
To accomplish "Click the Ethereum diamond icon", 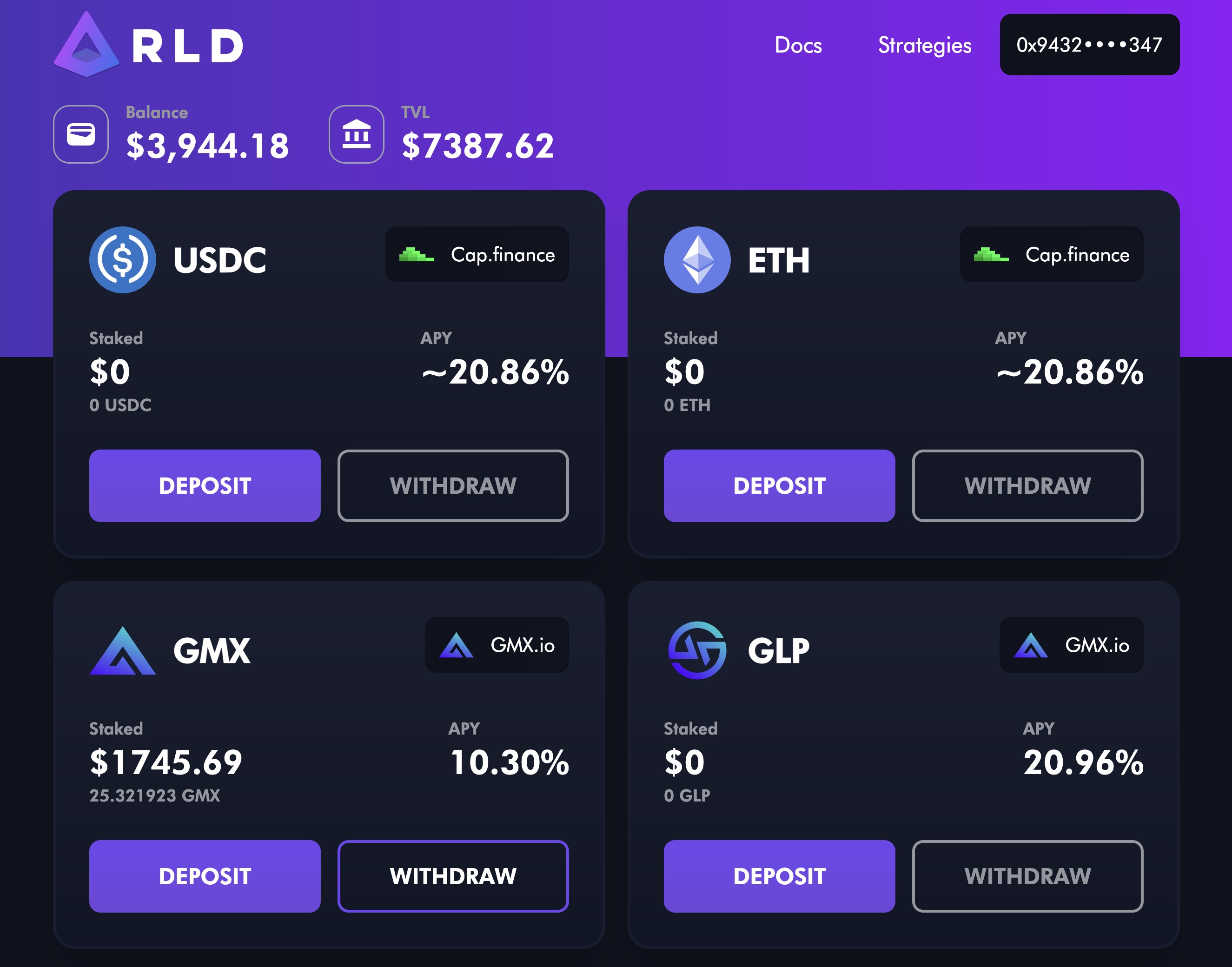I will pyautogui.click(x=697, y=260).
